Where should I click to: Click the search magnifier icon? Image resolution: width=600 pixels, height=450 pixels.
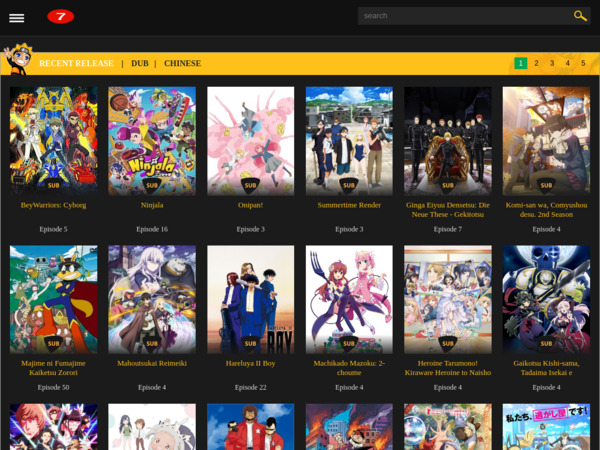[x=580, y=16]
